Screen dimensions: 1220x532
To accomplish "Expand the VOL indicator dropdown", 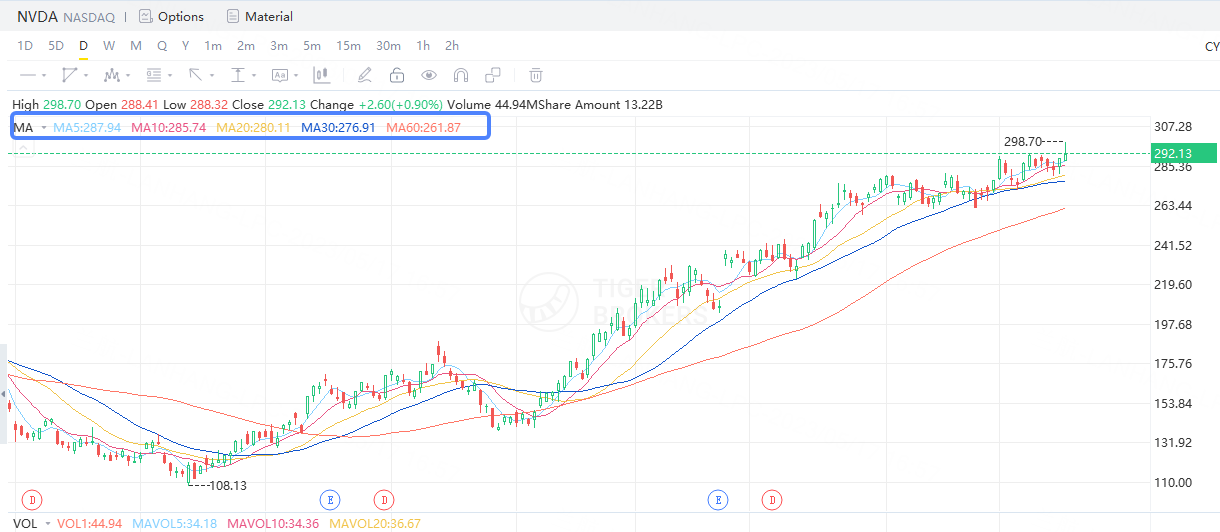I will click(47, 524).
